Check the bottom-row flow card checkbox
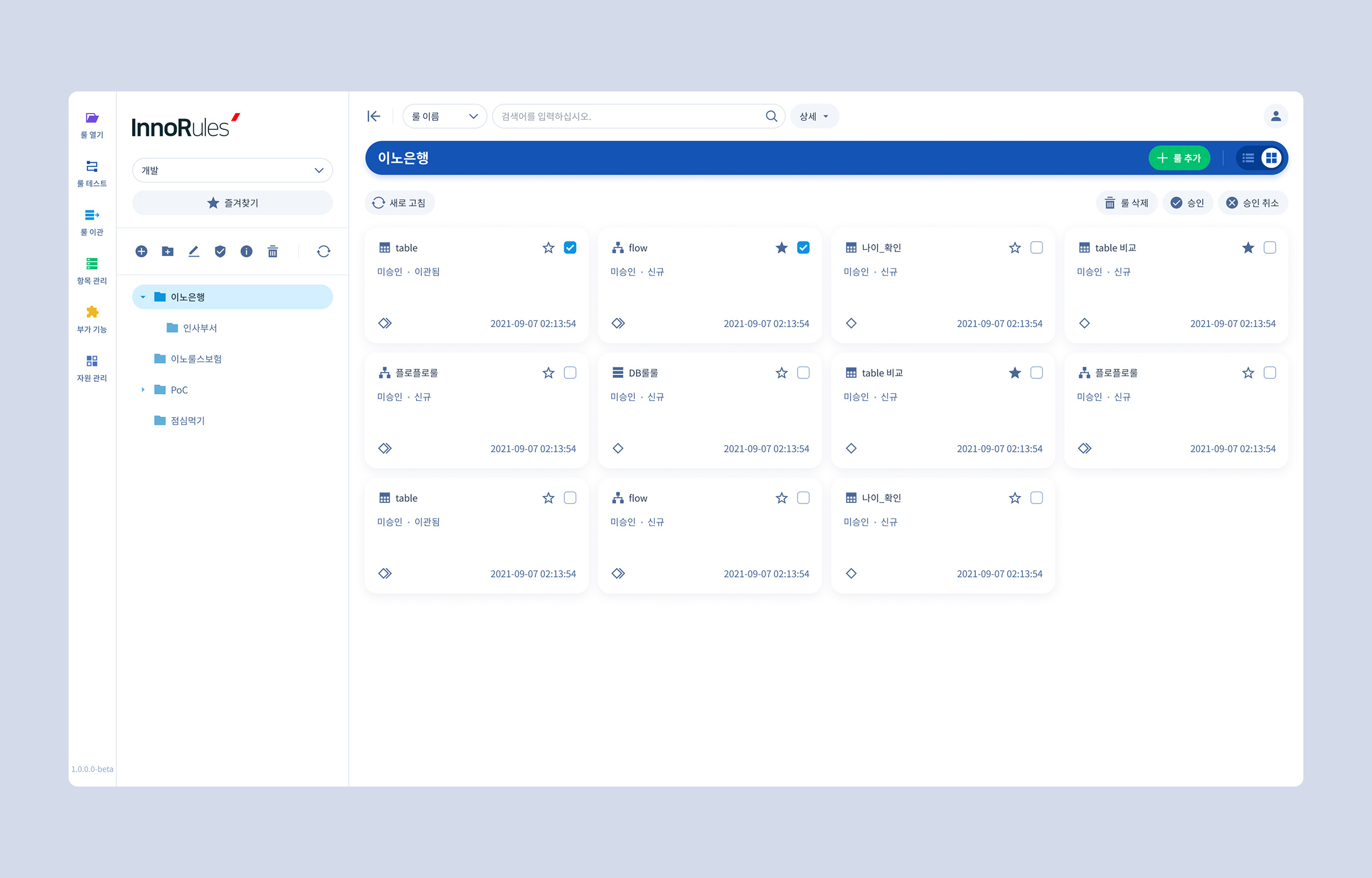This screenshot has height=878, width=1372. [803, 498]
